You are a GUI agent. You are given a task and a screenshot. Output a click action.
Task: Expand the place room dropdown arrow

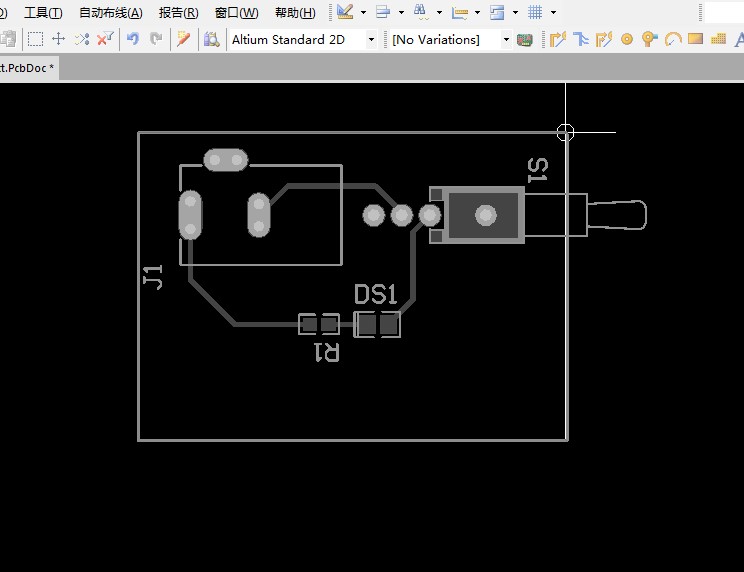pyautogui.click(x=515, y=12)
